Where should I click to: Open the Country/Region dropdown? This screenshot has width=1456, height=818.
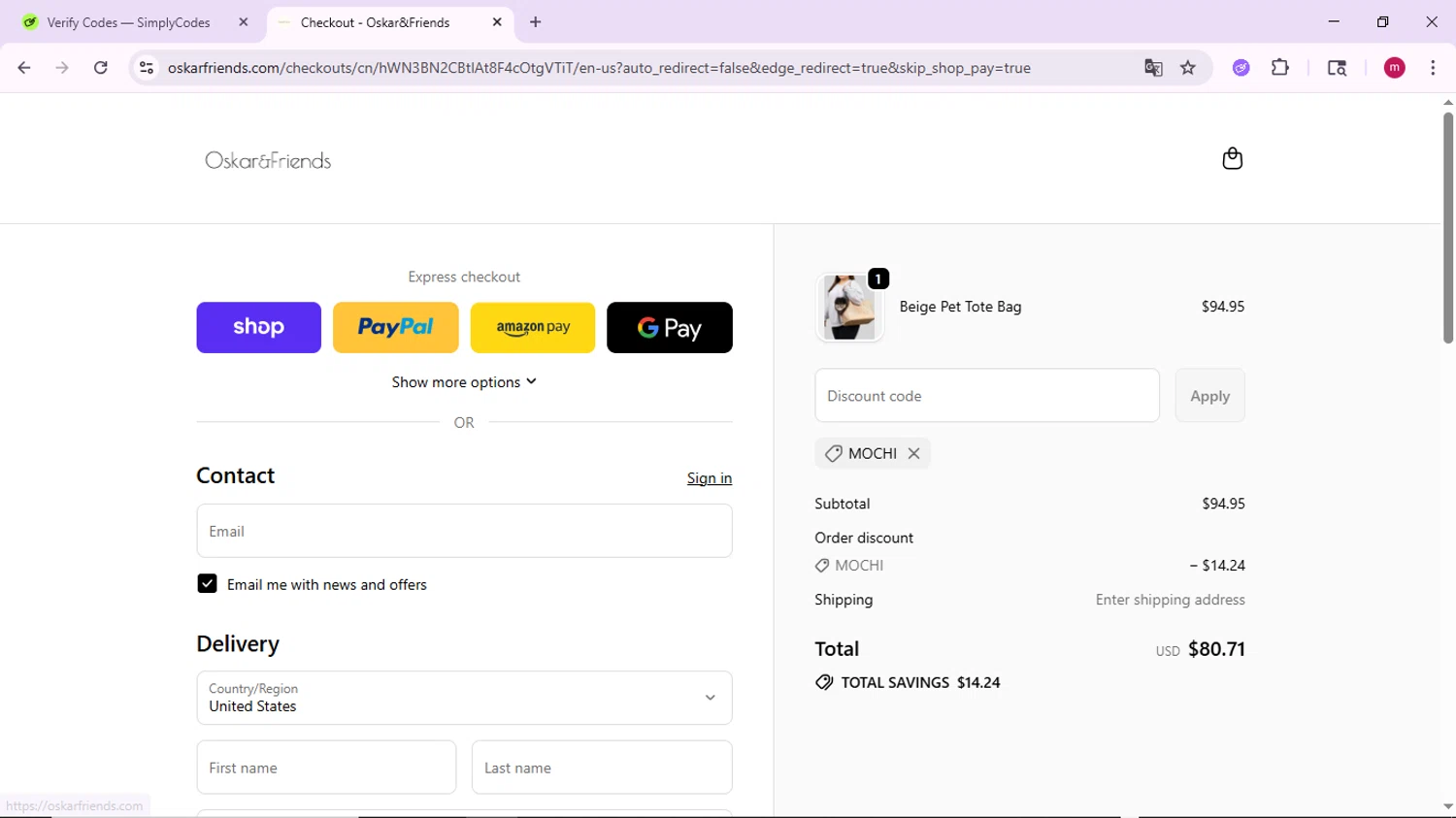pos(464,698)
